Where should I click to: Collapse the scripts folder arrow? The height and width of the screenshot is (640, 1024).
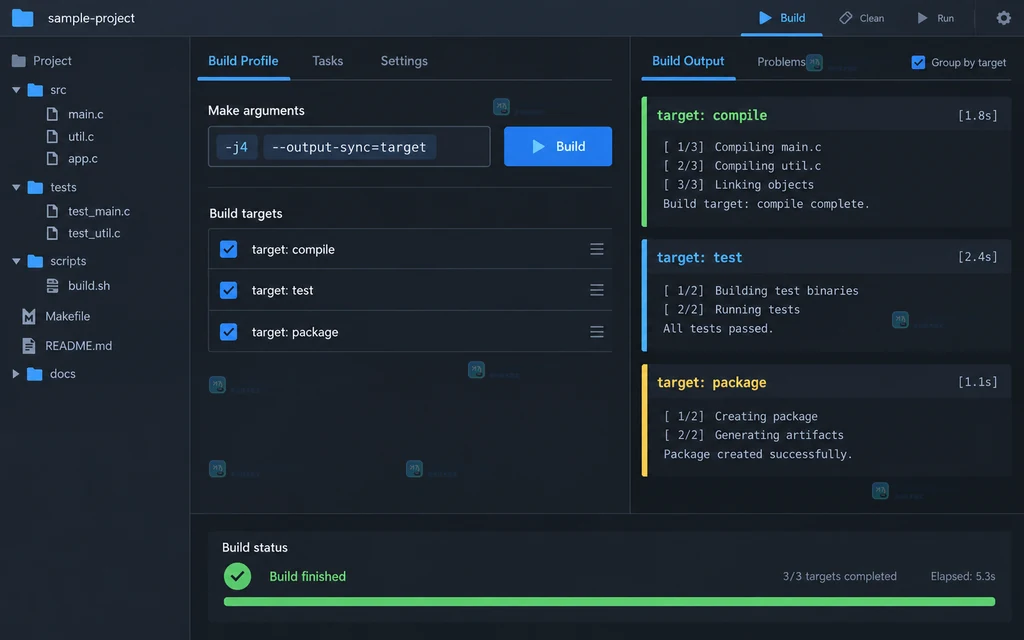click(16, 261)
